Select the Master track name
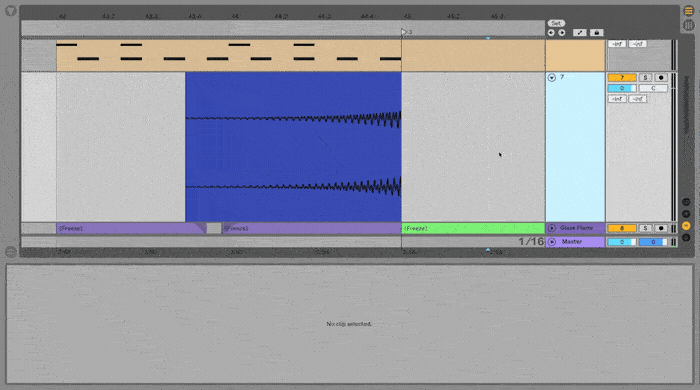Image resolution: width=700 pixels, height=390 pixels. tap(572, 241)
